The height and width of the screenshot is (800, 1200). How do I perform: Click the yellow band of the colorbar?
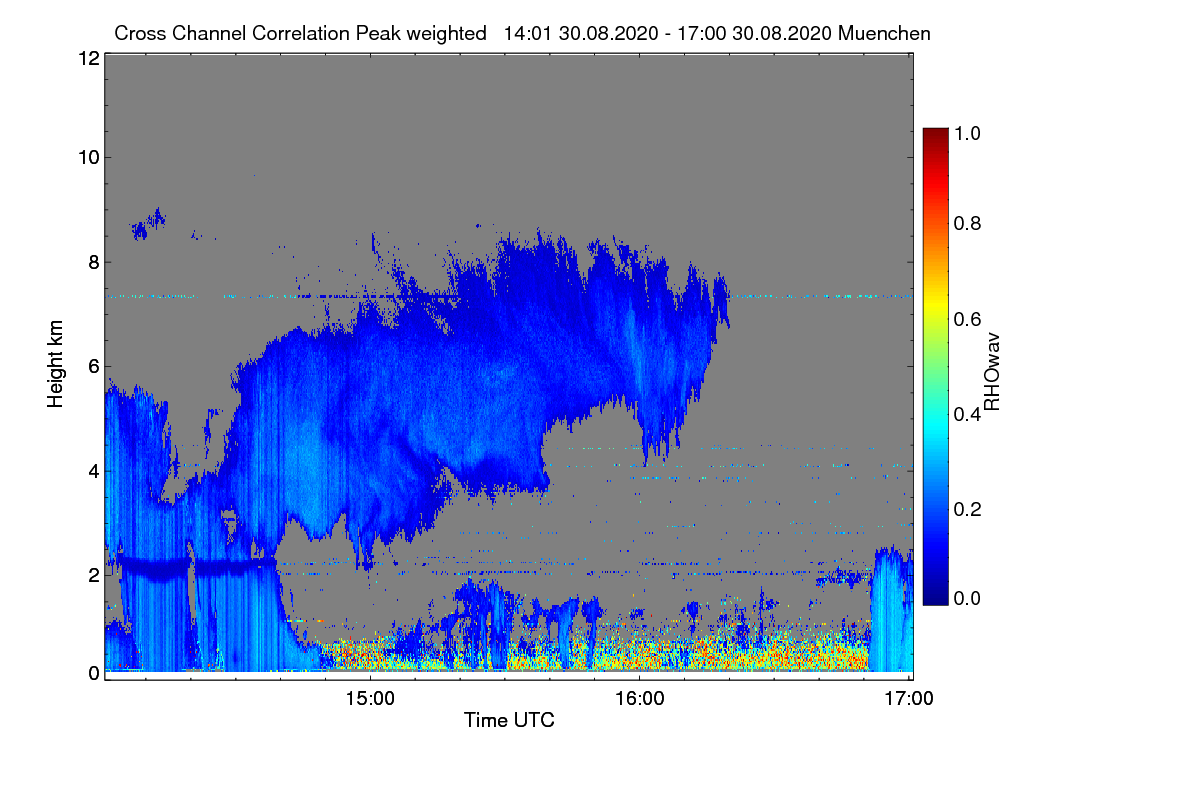point(935,305)
